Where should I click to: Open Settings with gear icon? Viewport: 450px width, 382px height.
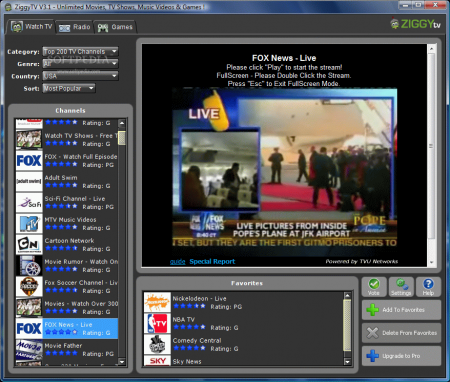pyautogui.click(x=401, y=287)
